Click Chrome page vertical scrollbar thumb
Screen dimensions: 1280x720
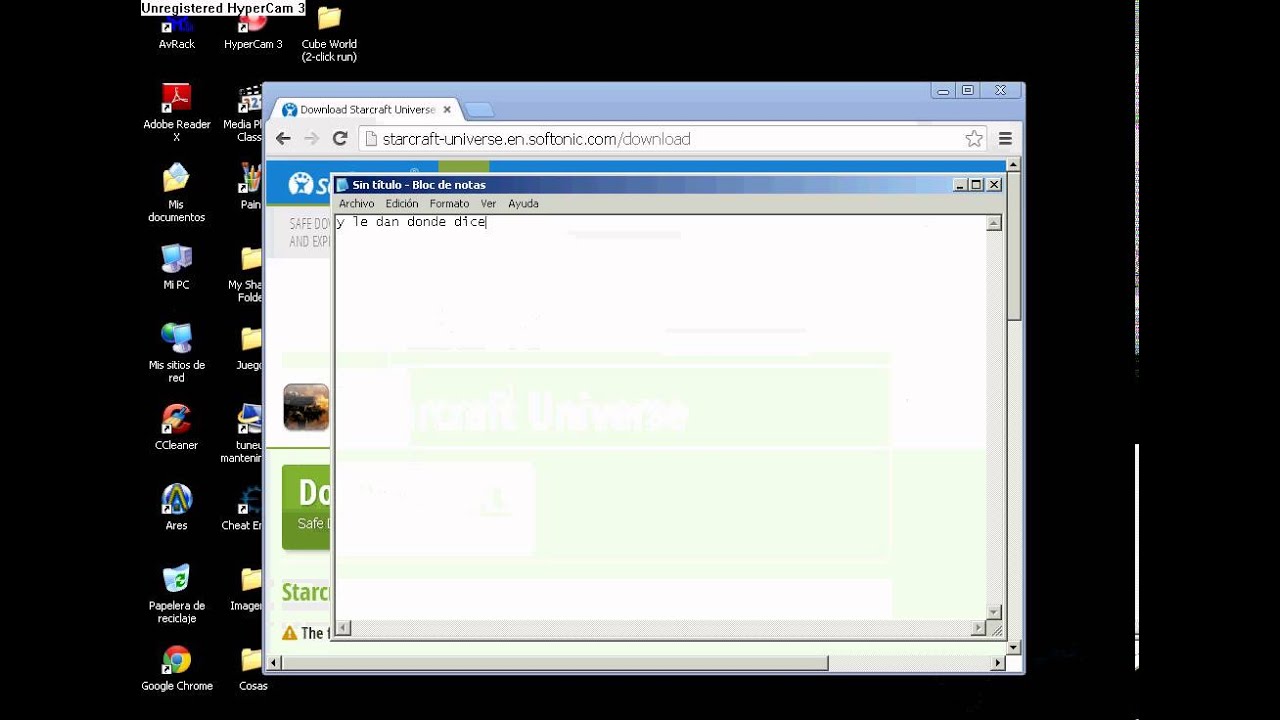1013,246
